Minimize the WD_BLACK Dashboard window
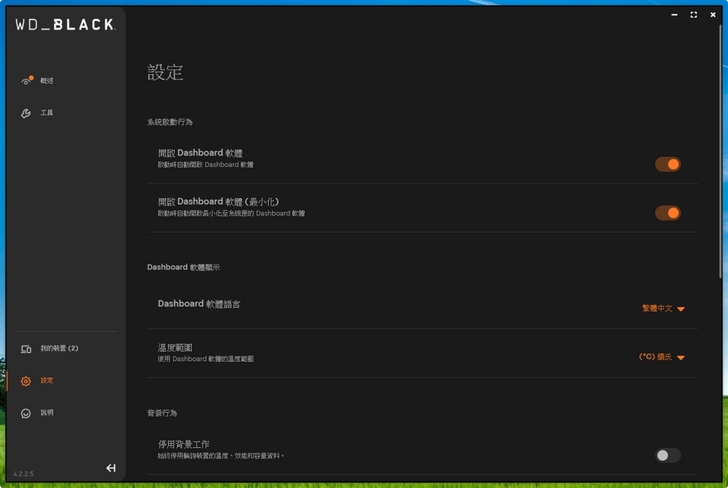 [674, 15]
